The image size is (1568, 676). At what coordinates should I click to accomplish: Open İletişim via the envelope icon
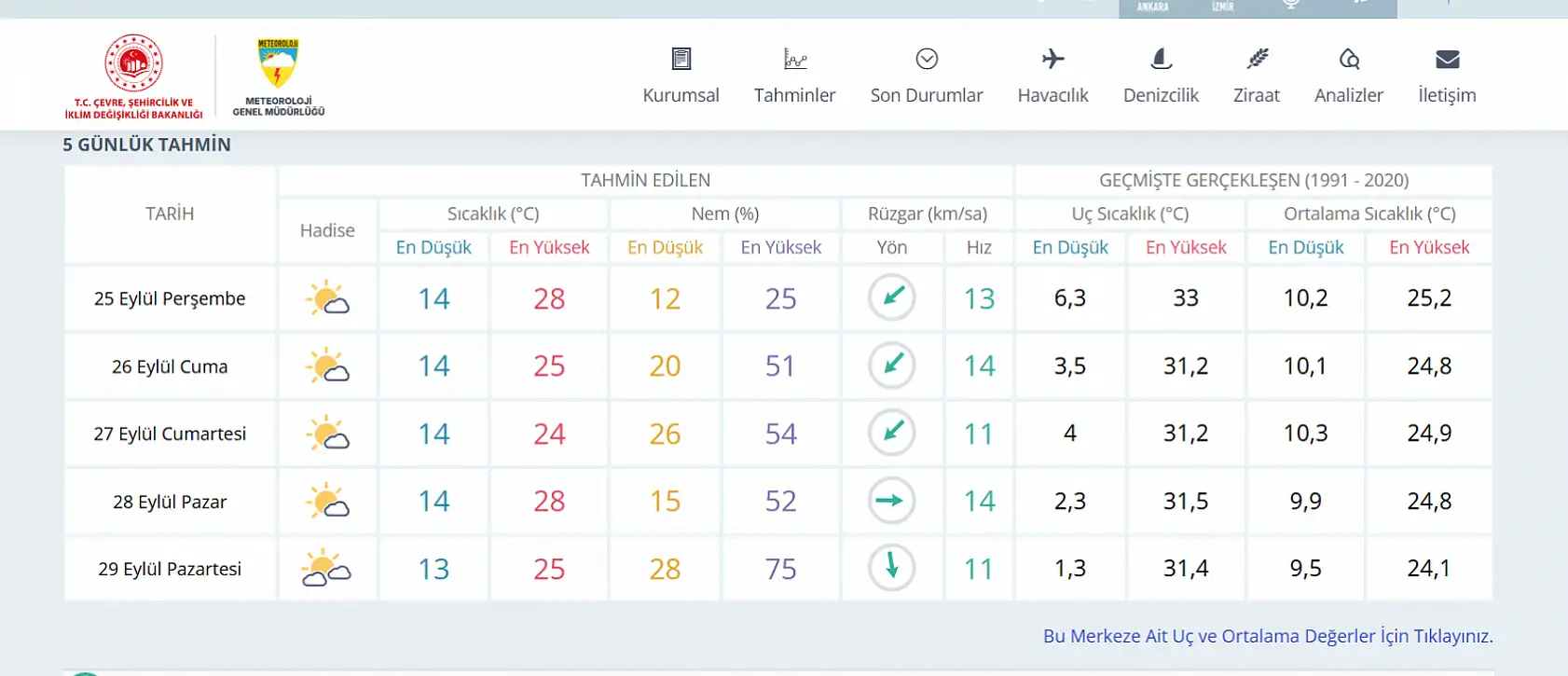(1447, 60)
